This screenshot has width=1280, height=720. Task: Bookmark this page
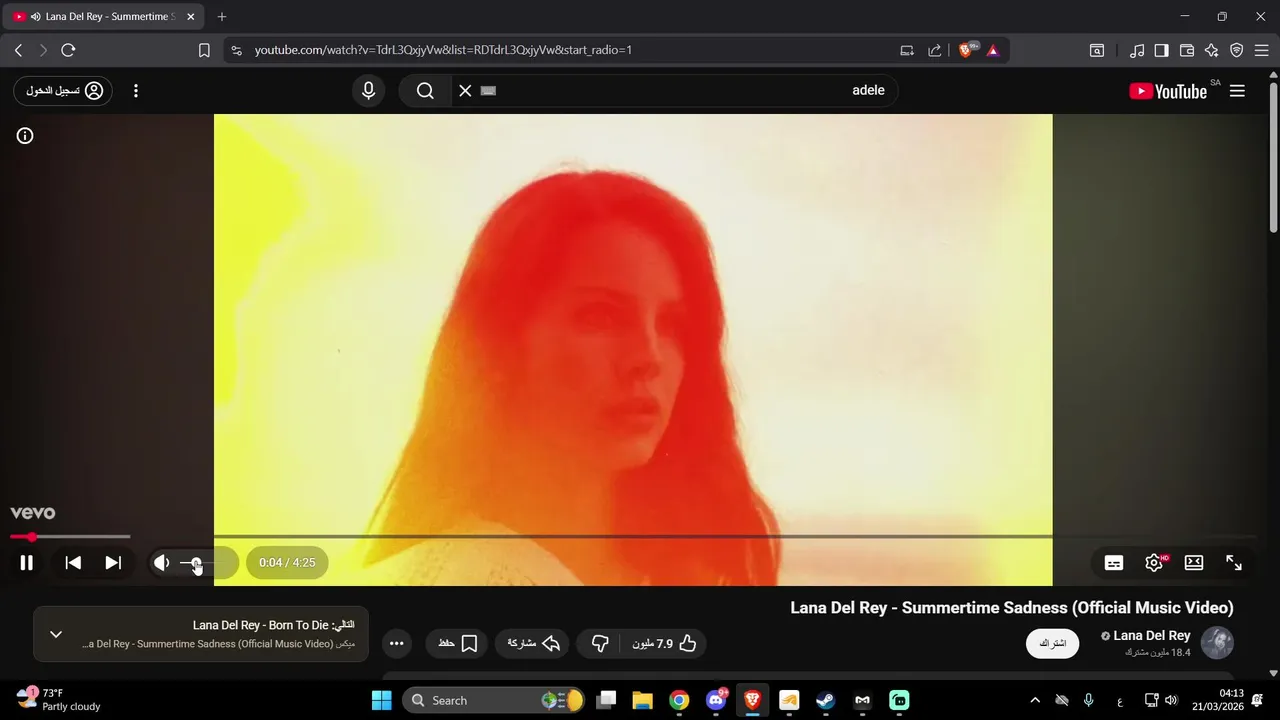[x=204, y=50]
